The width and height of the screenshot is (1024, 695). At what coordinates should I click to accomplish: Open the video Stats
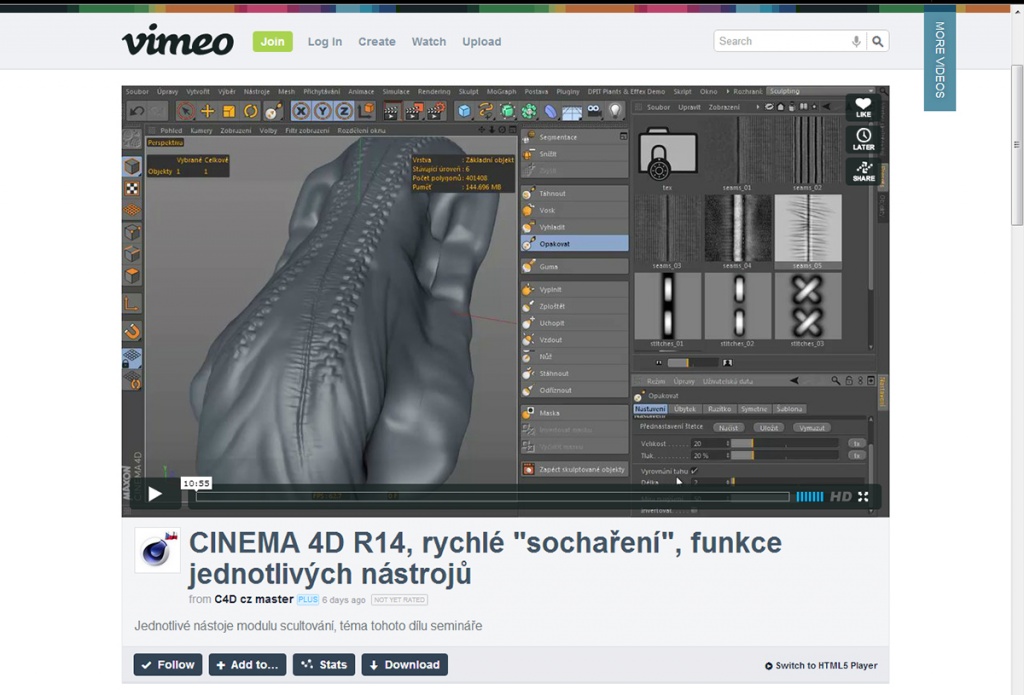point(324,664)
